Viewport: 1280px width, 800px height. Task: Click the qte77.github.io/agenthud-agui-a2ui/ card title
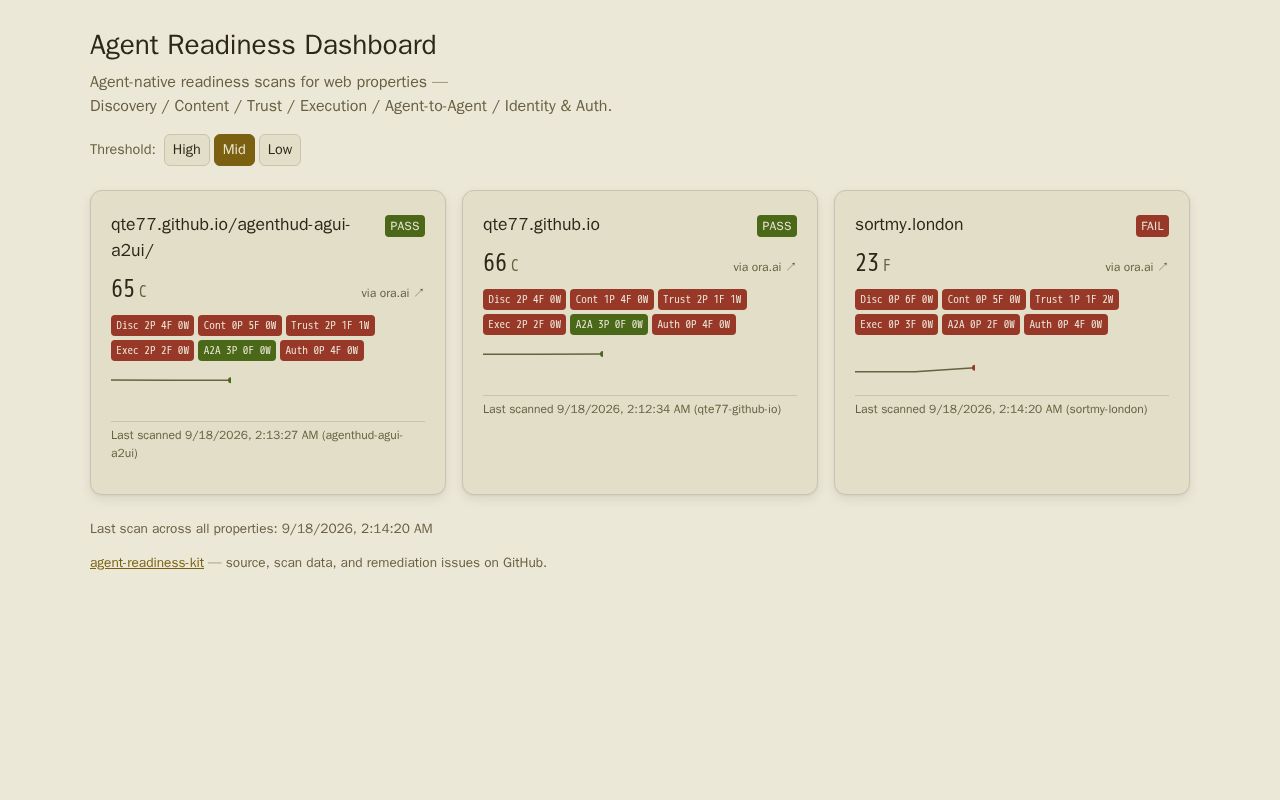pyautogui.click(x=231, y=238)
